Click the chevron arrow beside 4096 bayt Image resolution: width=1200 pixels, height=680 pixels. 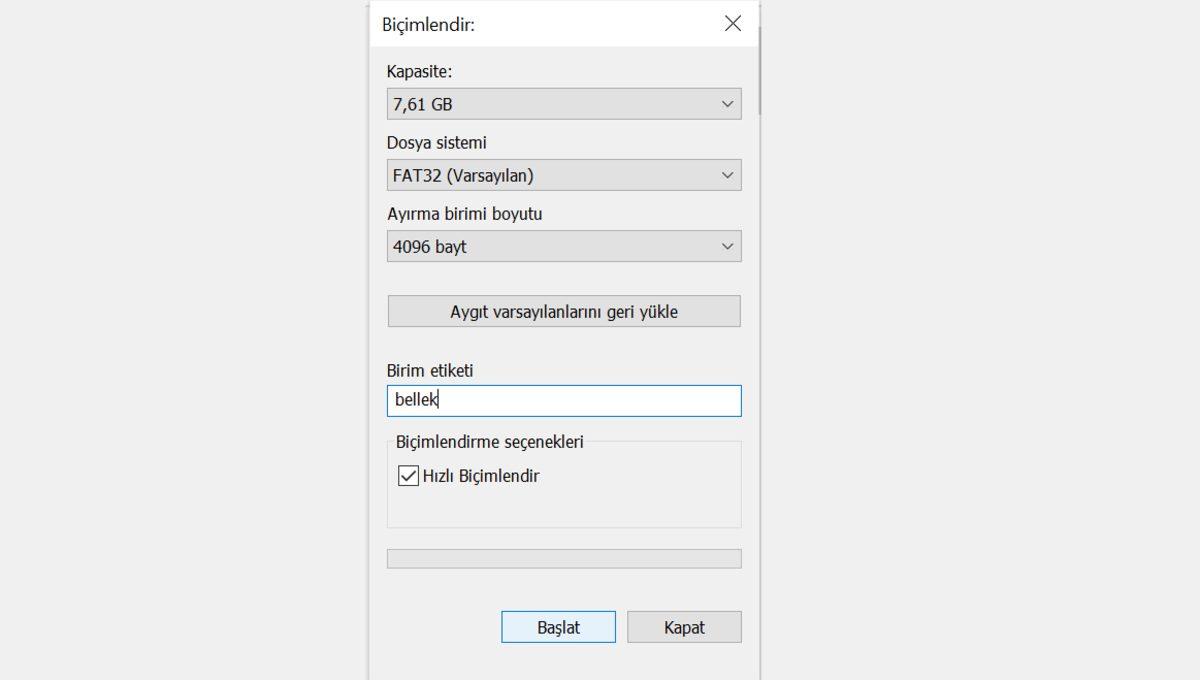coord(727,247)
